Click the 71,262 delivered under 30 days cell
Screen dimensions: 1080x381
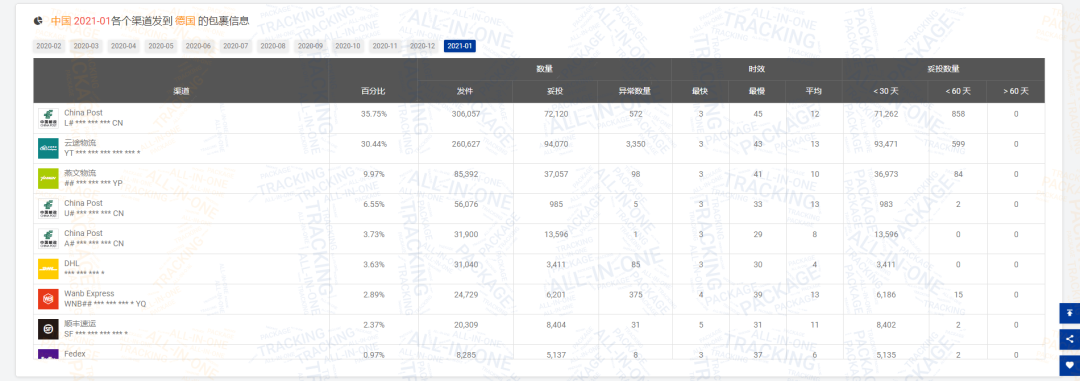pos(886,114)
